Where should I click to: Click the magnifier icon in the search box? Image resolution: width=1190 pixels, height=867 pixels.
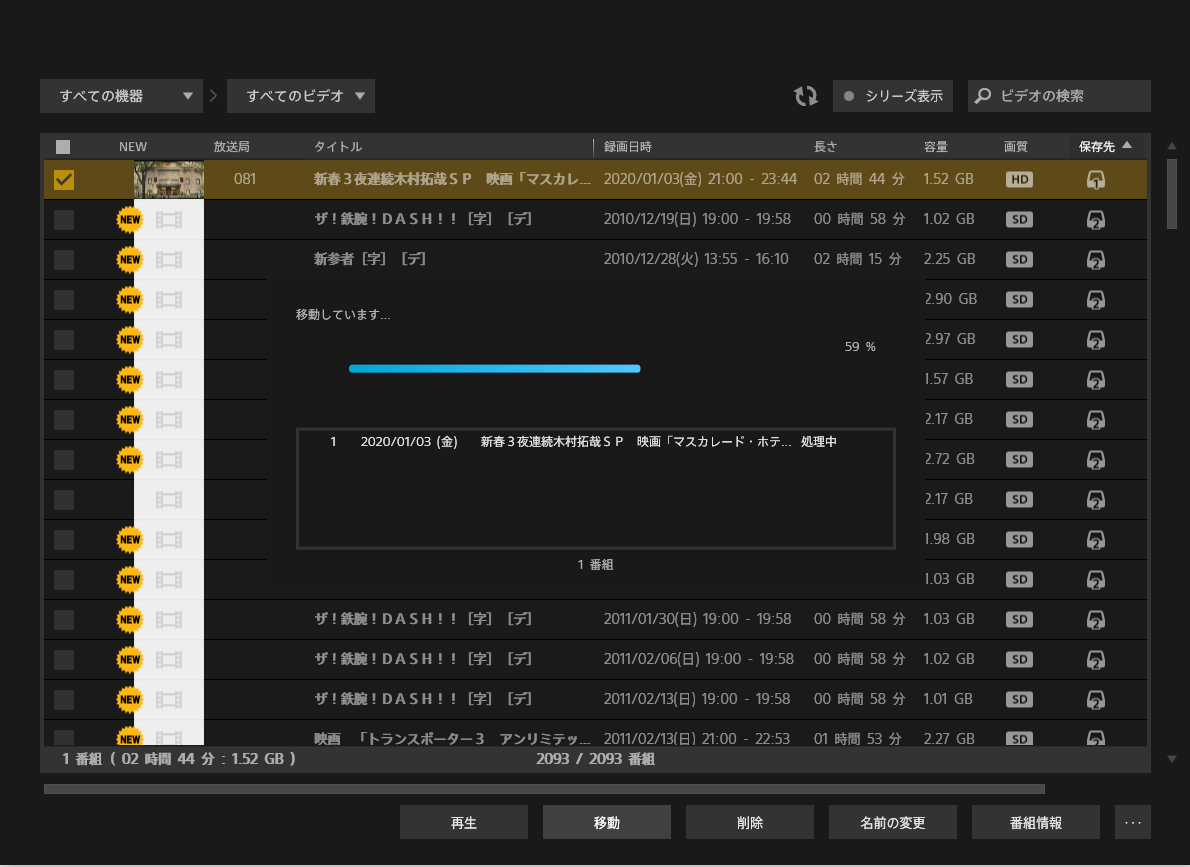coord(984,96)
